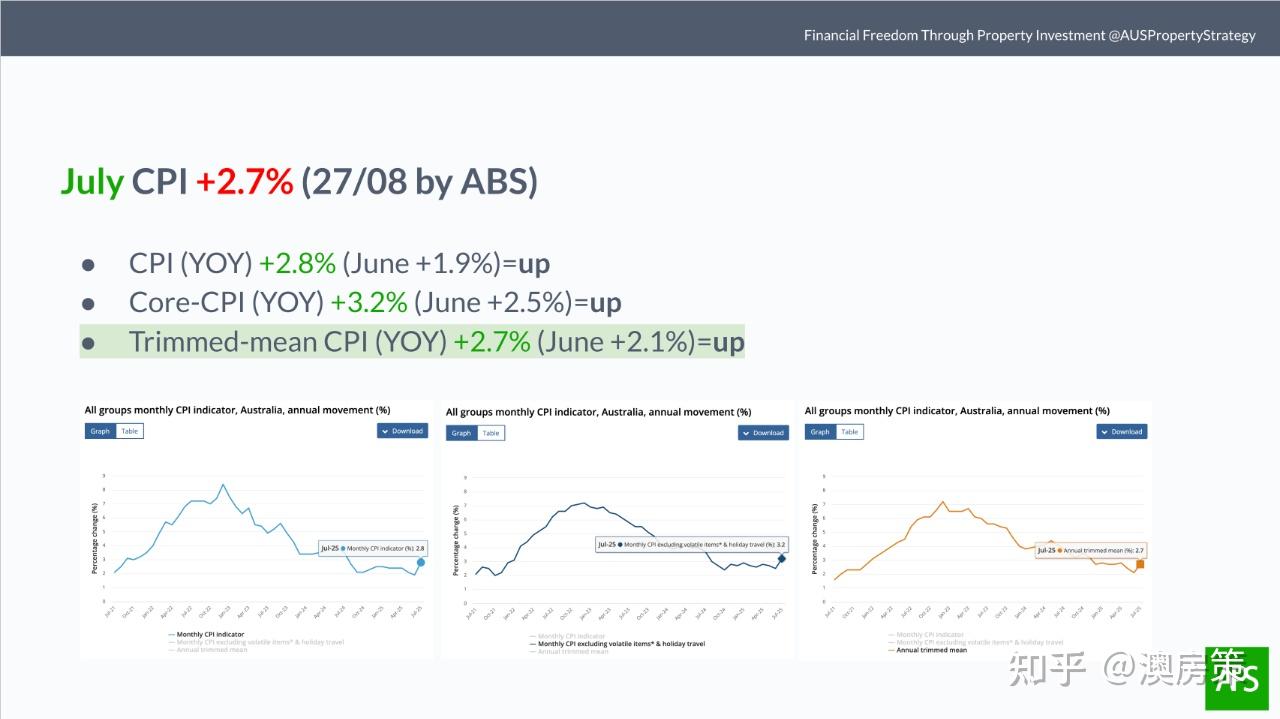Hide Annual trimmed mean series in orange chart
Screen dimensions: 1280x719
tap(931, 650)
